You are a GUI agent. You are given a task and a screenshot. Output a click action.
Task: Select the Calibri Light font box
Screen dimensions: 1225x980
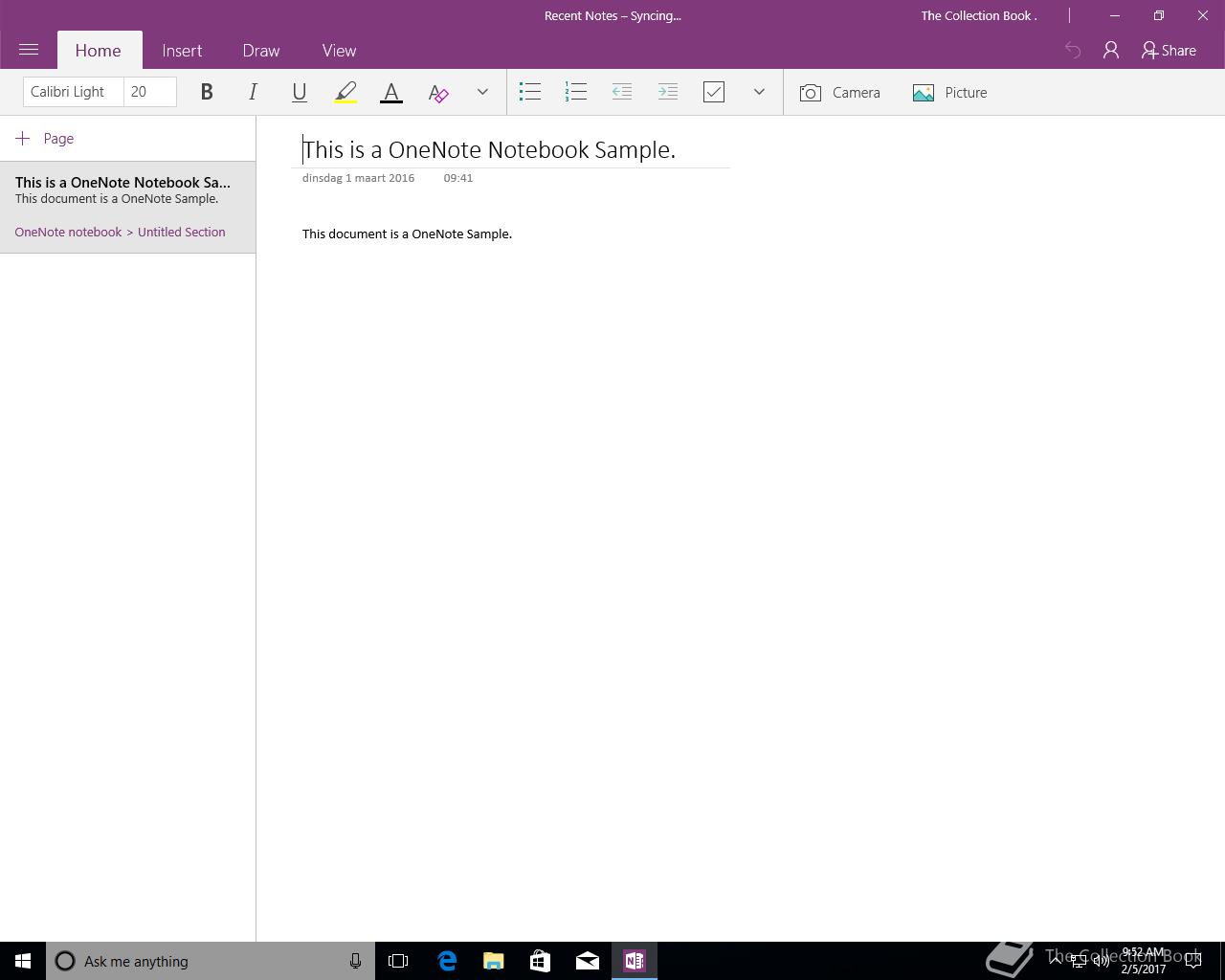click(x=74, y=92)
